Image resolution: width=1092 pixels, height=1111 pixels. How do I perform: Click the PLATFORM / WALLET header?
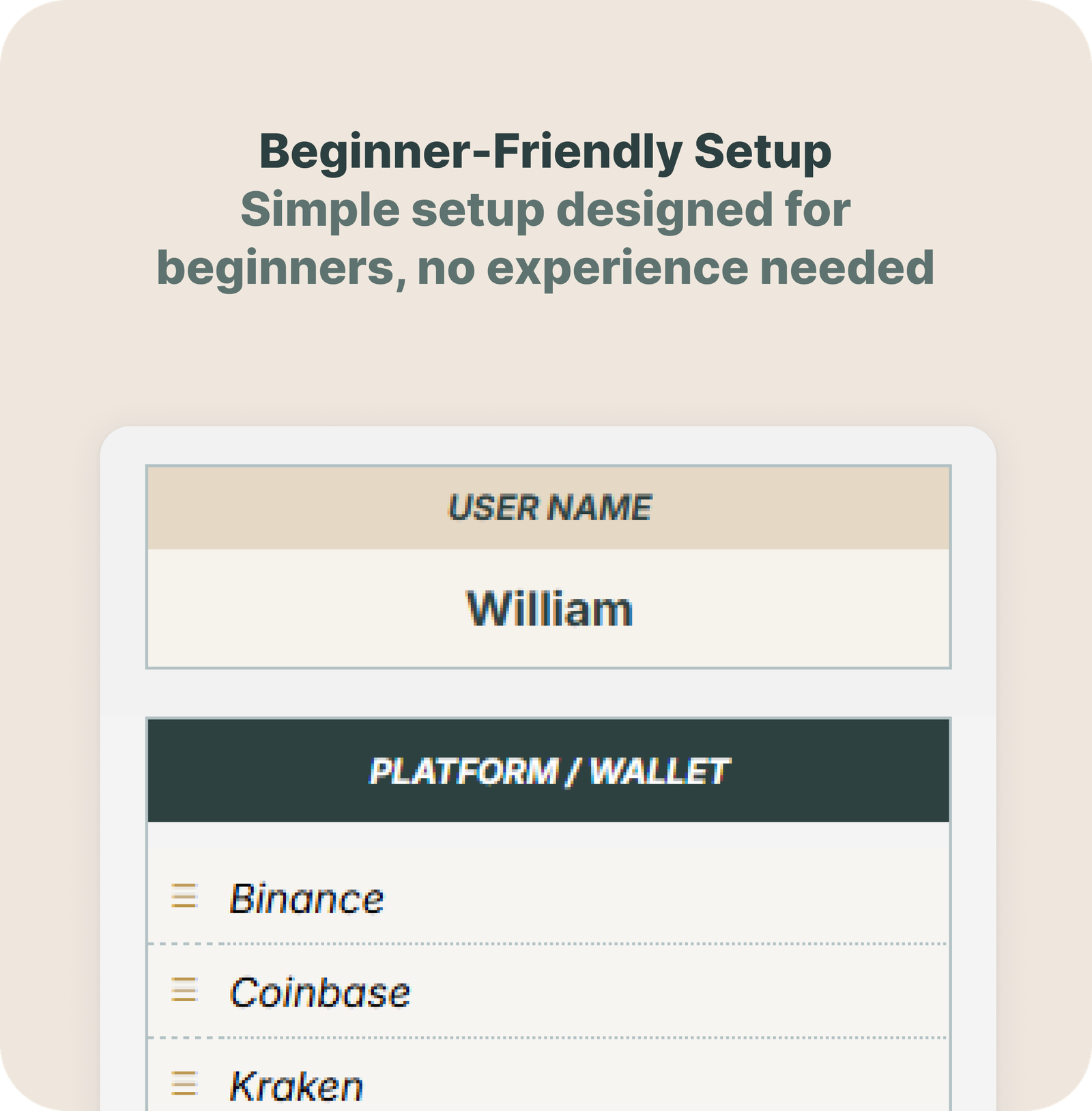click(549, 771)
